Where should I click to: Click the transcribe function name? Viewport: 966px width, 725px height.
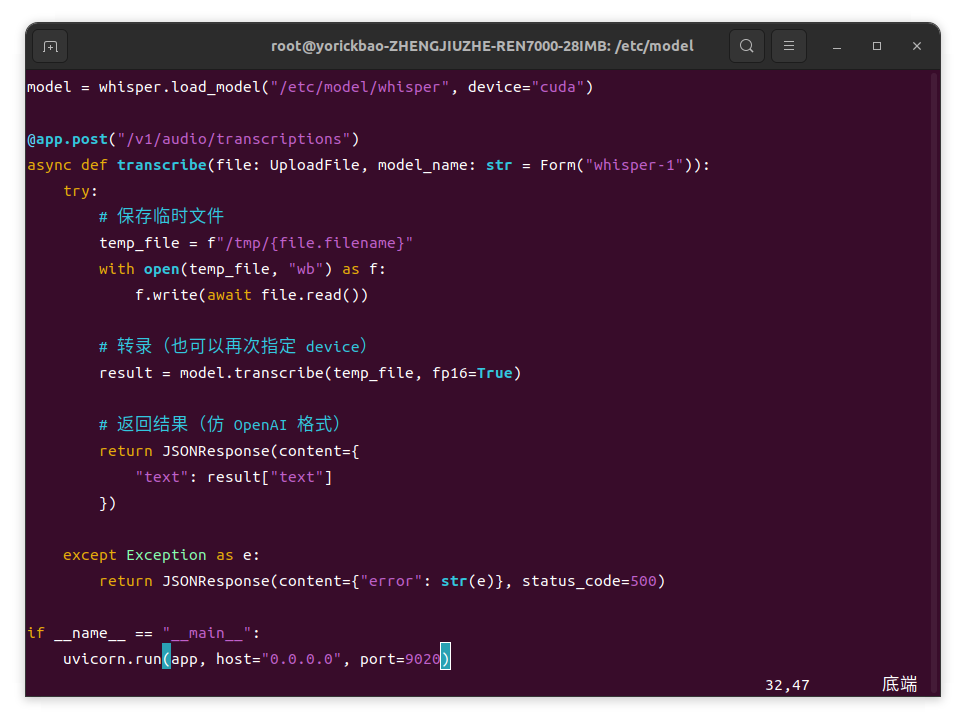[x=161, y=165]
